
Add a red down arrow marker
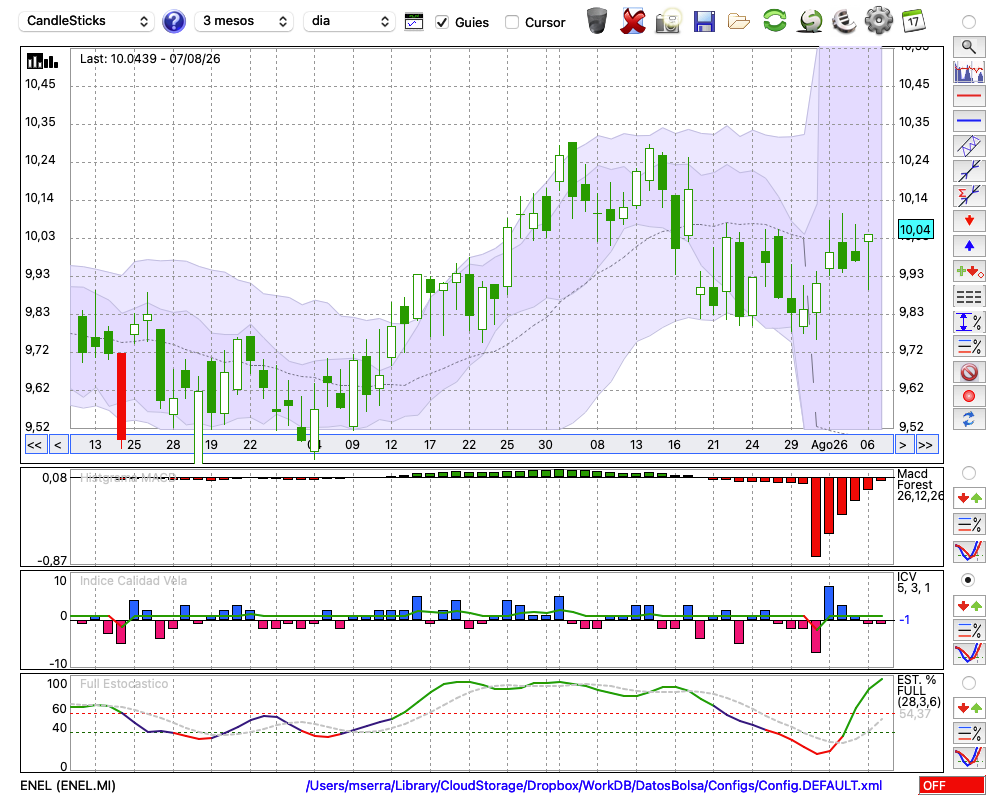(969, 221)
